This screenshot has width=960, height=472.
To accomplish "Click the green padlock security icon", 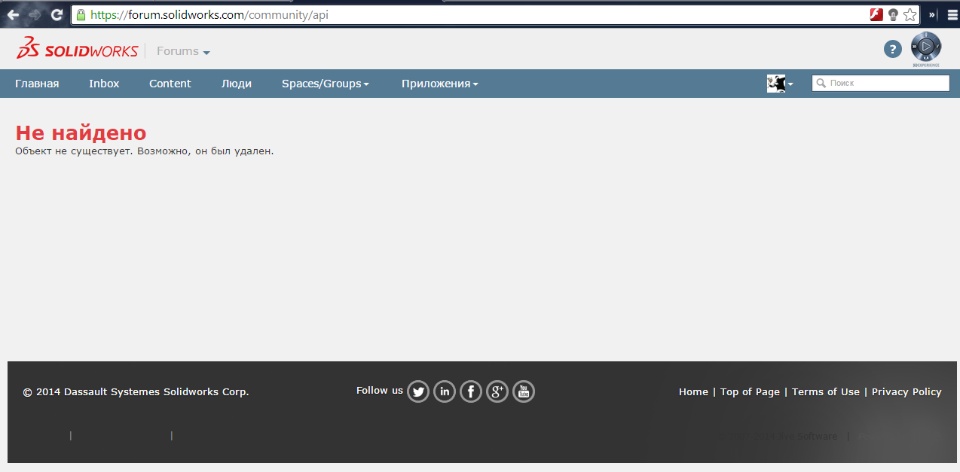I will pos(81,15).
